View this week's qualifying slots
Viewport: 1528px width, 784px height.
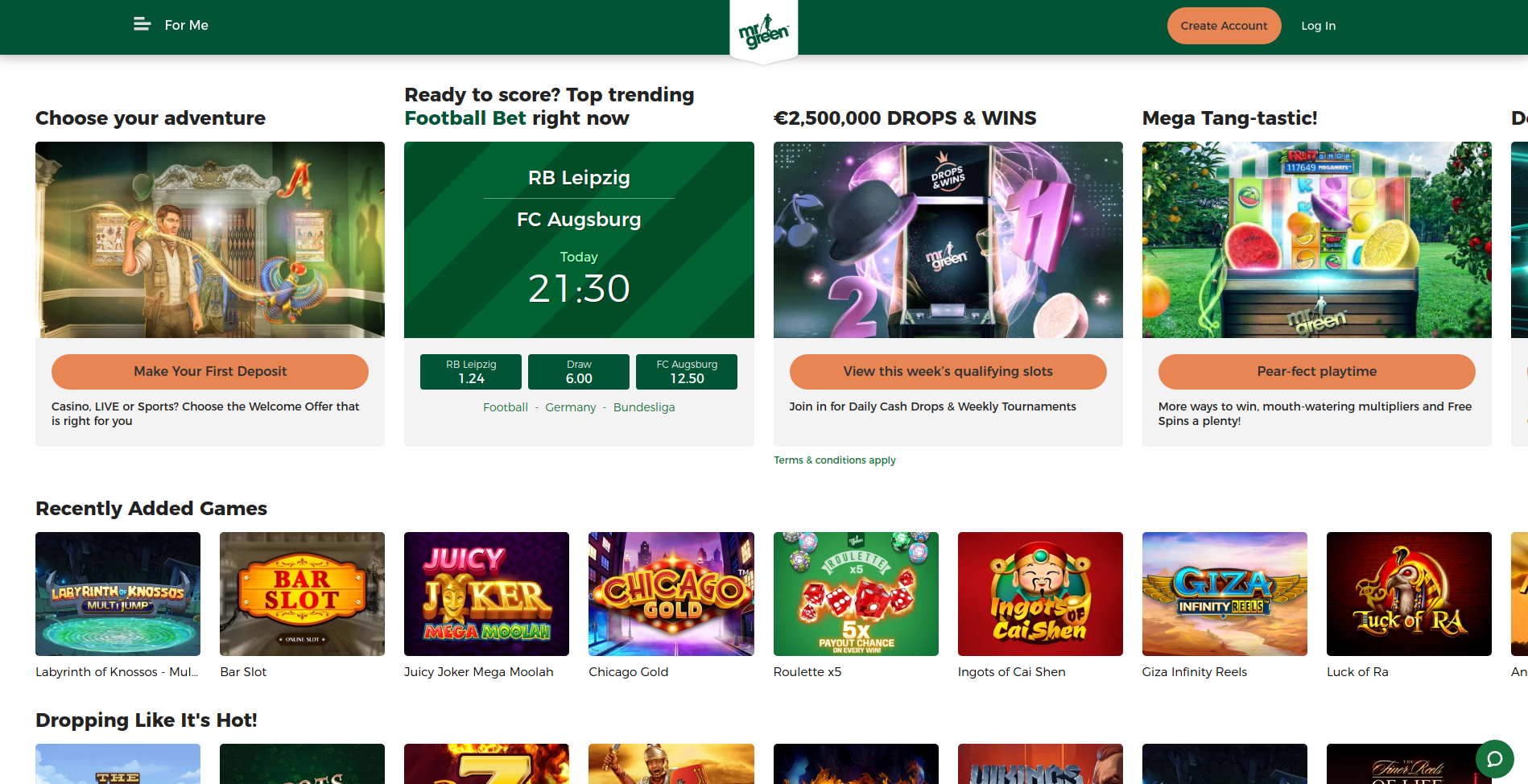(948, 372)
